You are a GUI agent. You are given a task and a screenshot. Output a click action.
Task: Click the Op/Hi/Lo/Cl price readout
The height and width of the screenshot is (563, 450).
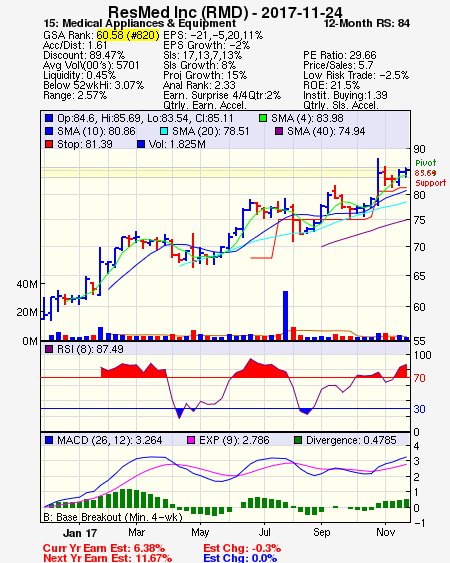[145, 118]
